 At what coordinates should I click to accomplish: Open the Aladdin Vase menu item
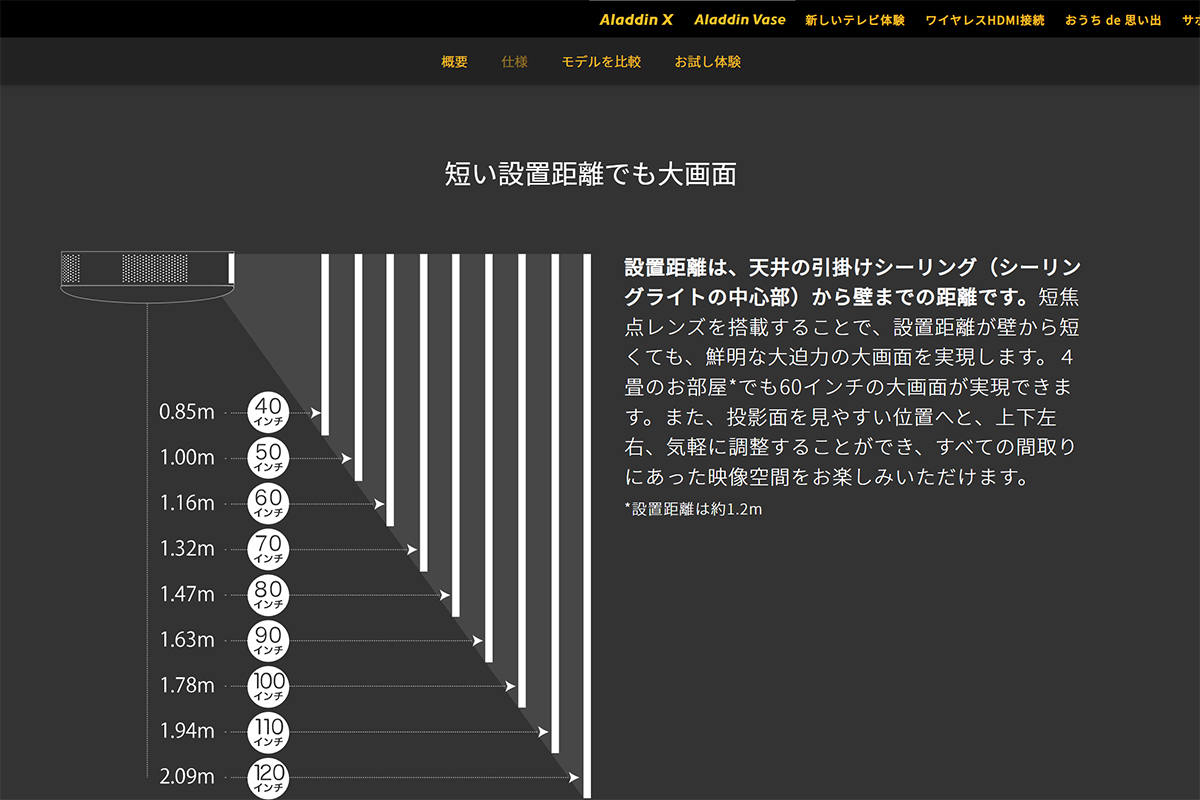tap(739, 20)
